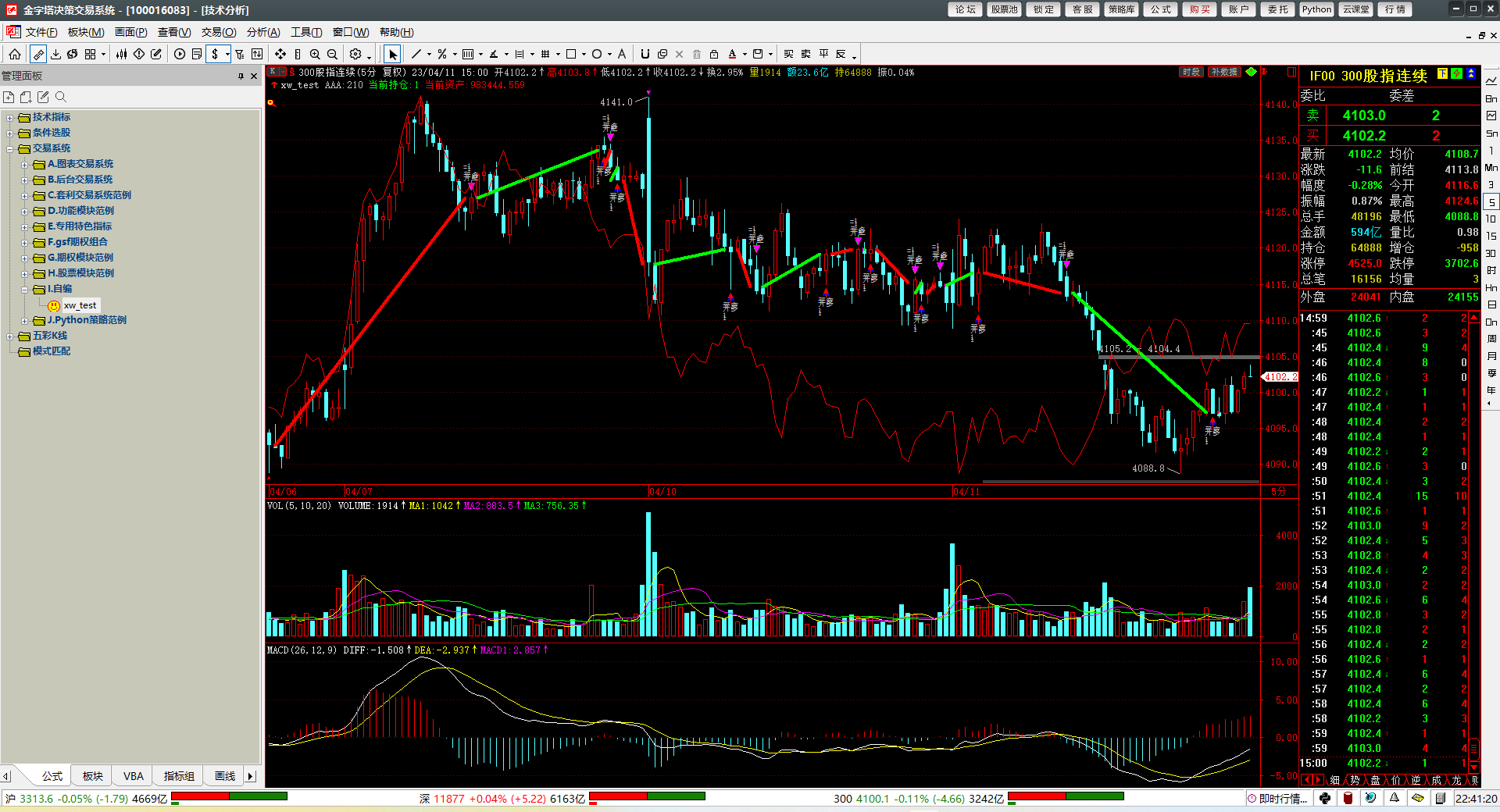Expand the 条件选股 tree folder
Viewport: 1500px width, 812px height.
coord(10,134)
